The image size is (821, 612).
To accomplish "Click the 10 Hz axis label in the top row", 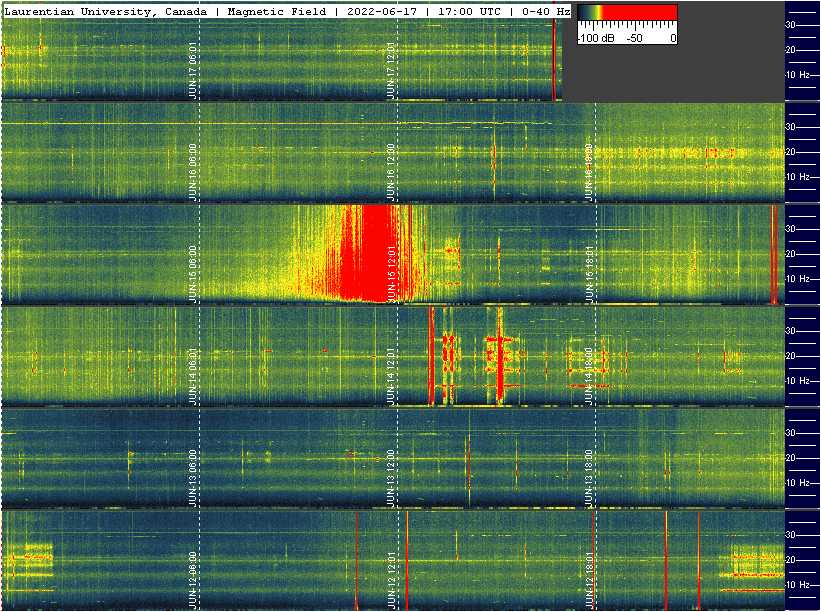I will tap(801, 75).
